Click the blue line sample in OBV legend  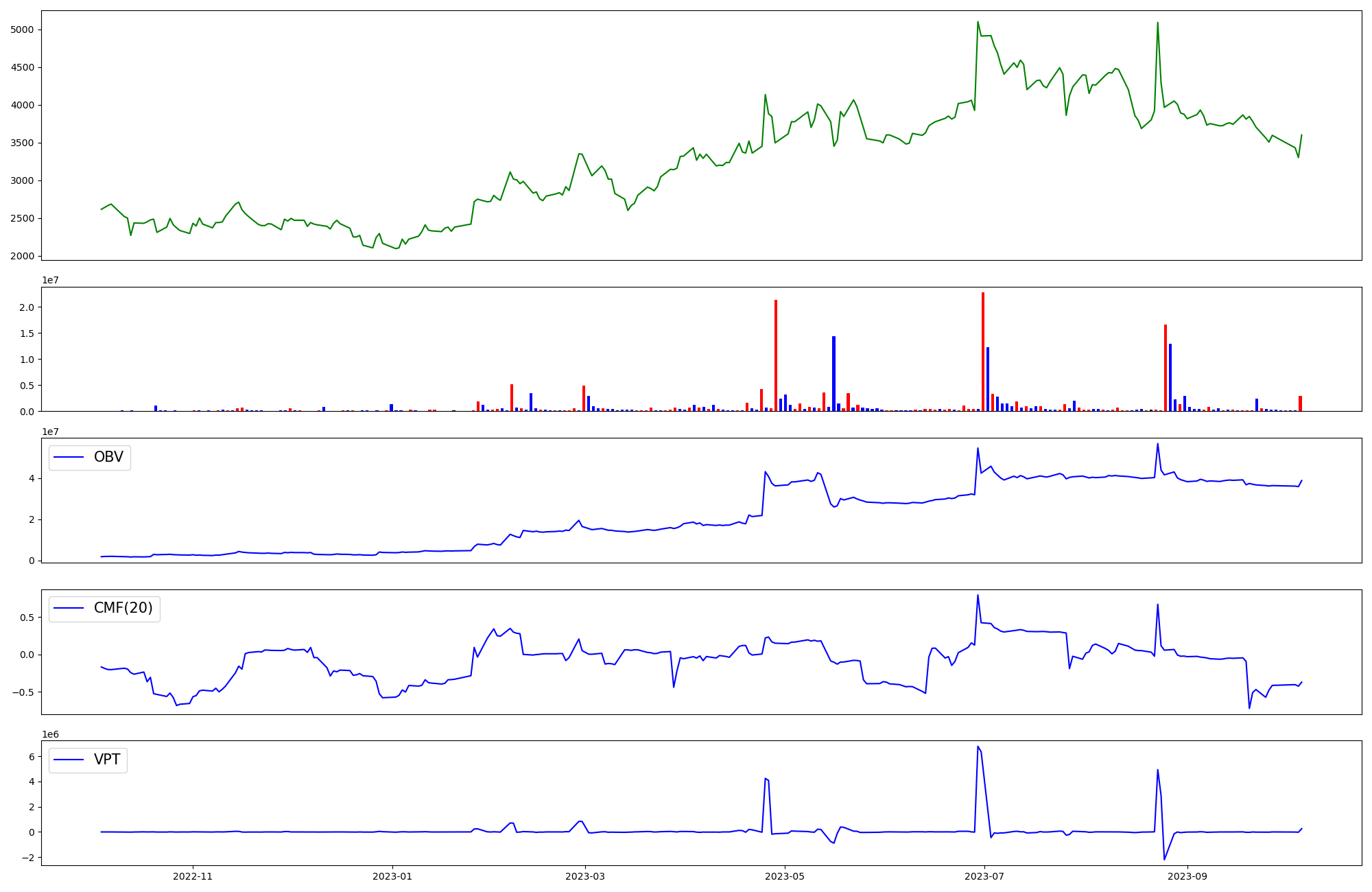click(x=69, y=458)
